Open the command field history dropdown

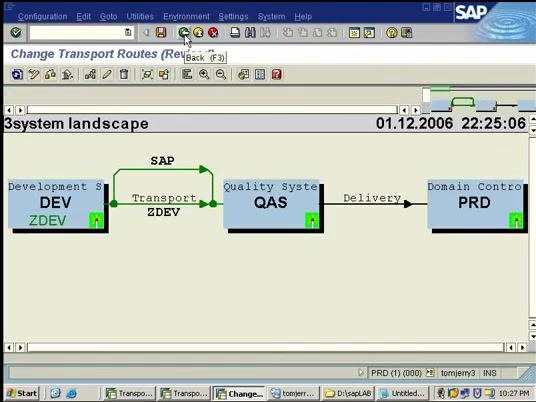[128, 33]
